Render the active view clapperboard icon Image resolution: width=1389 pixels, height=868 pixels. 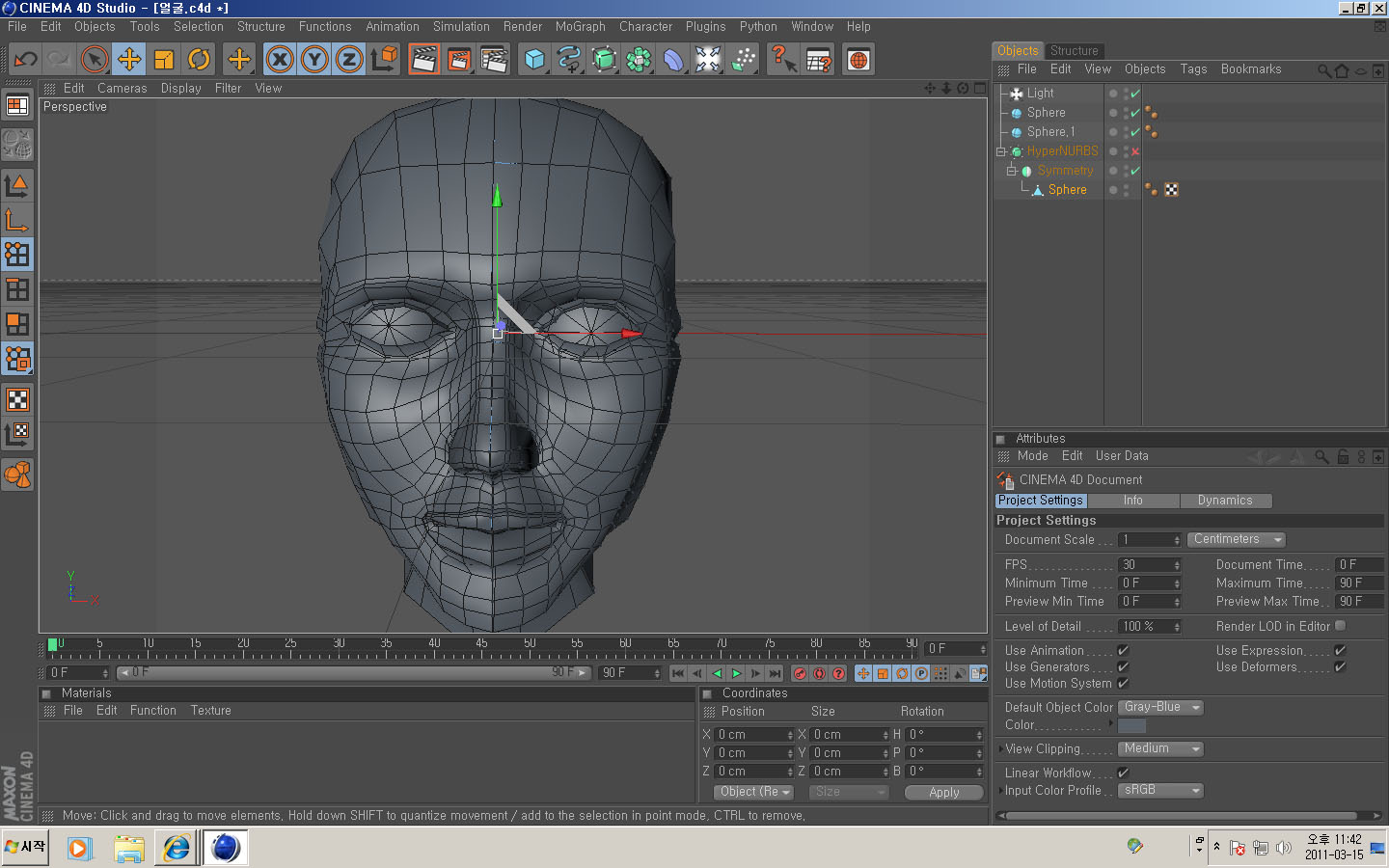(x=424, y=60)
